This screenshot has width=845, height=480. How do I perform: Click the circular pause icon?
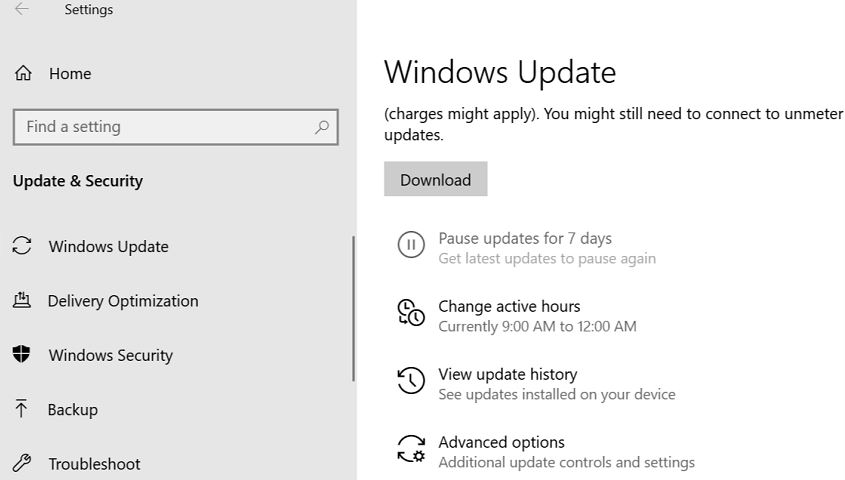(x=411, y=245)
